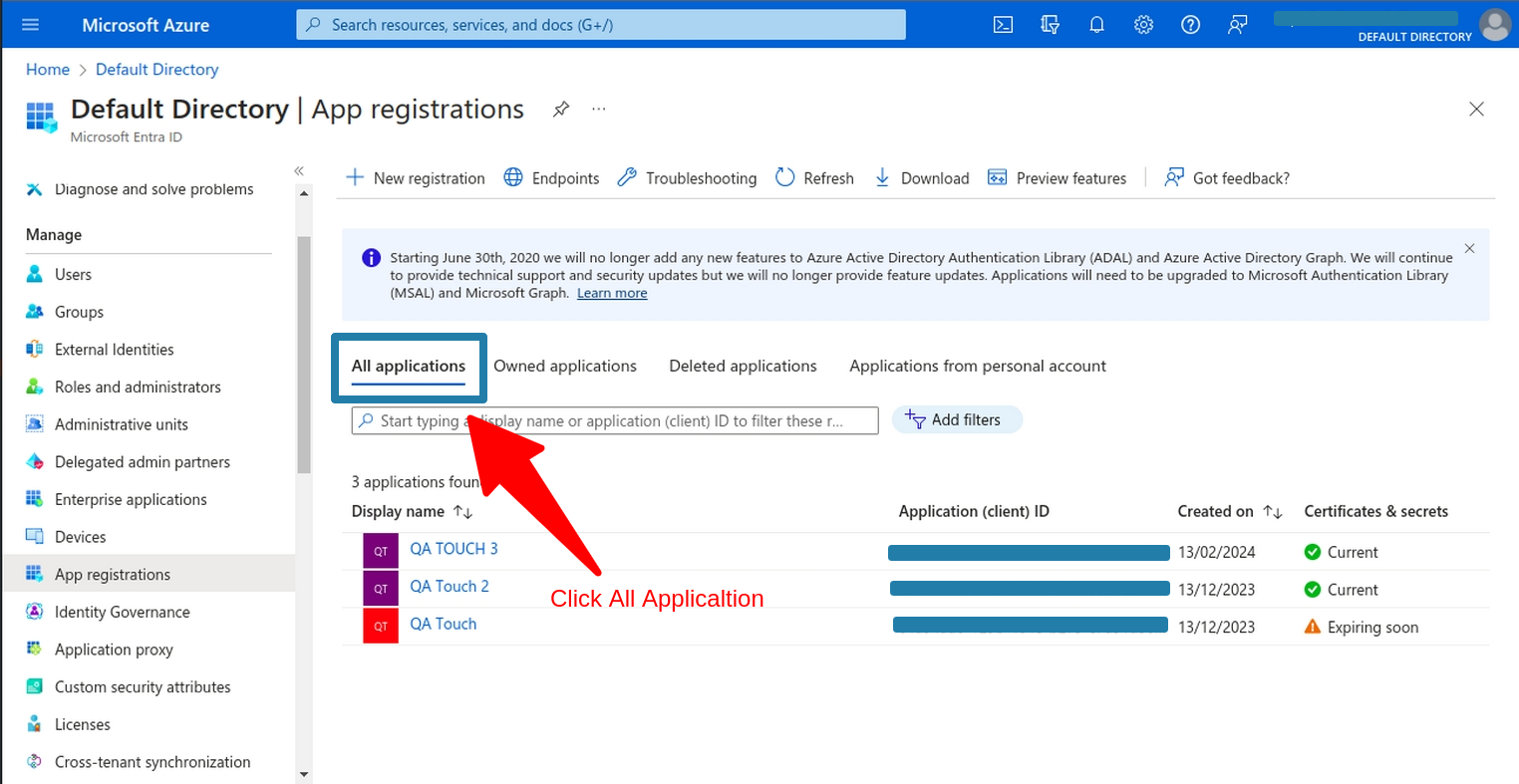The height and width of the screenshot is (784, 1519).
Task: Click the sidebar scroll-down arrow
Action: coord(304,774)
